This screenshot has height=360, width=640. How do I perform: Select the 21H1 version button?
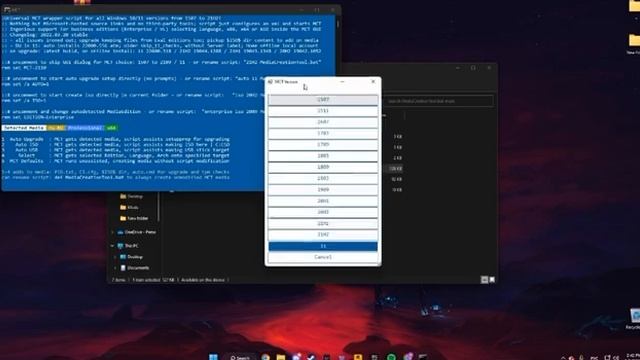click(x=323, y=224)
